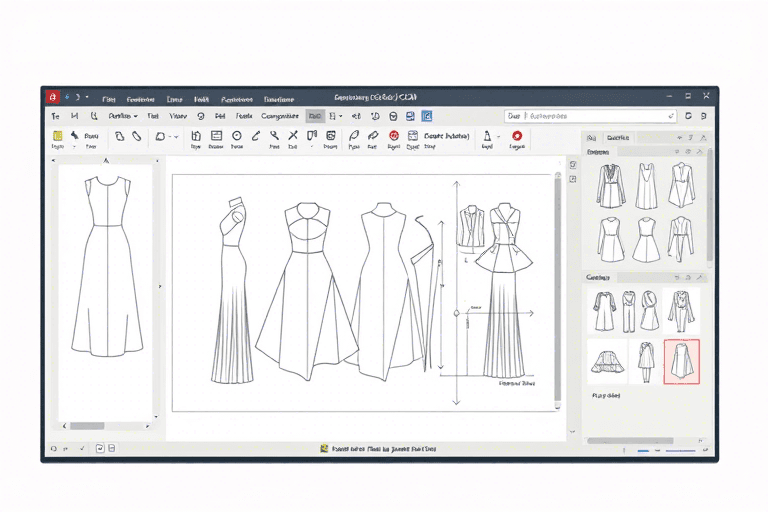Click the circular clock icon in toolbar
The image size is (768, 512).
tap(237, 135)
